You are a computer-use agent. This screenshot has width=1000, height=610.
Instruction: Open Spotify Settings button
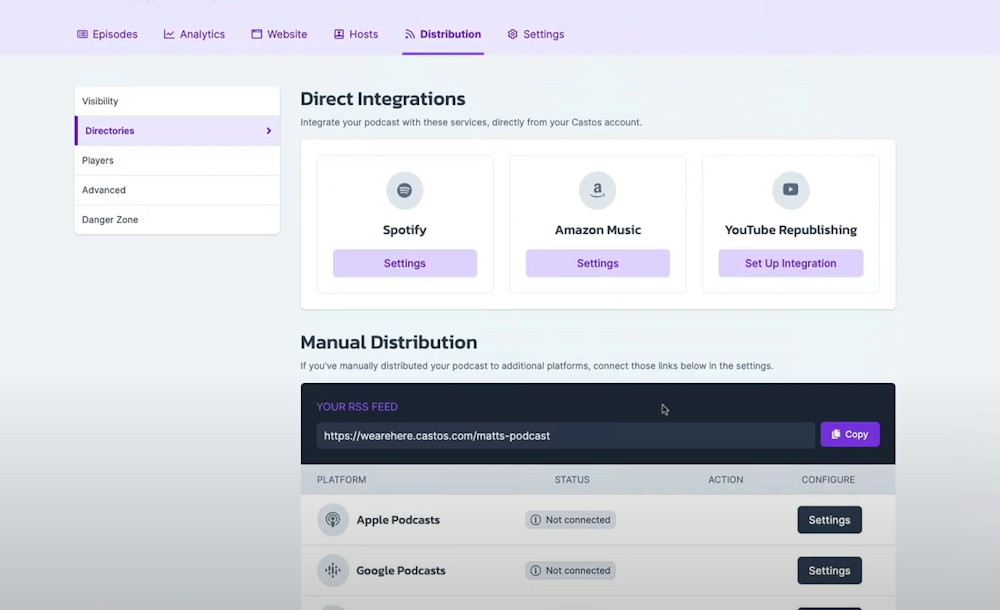(x=404, y=263)
